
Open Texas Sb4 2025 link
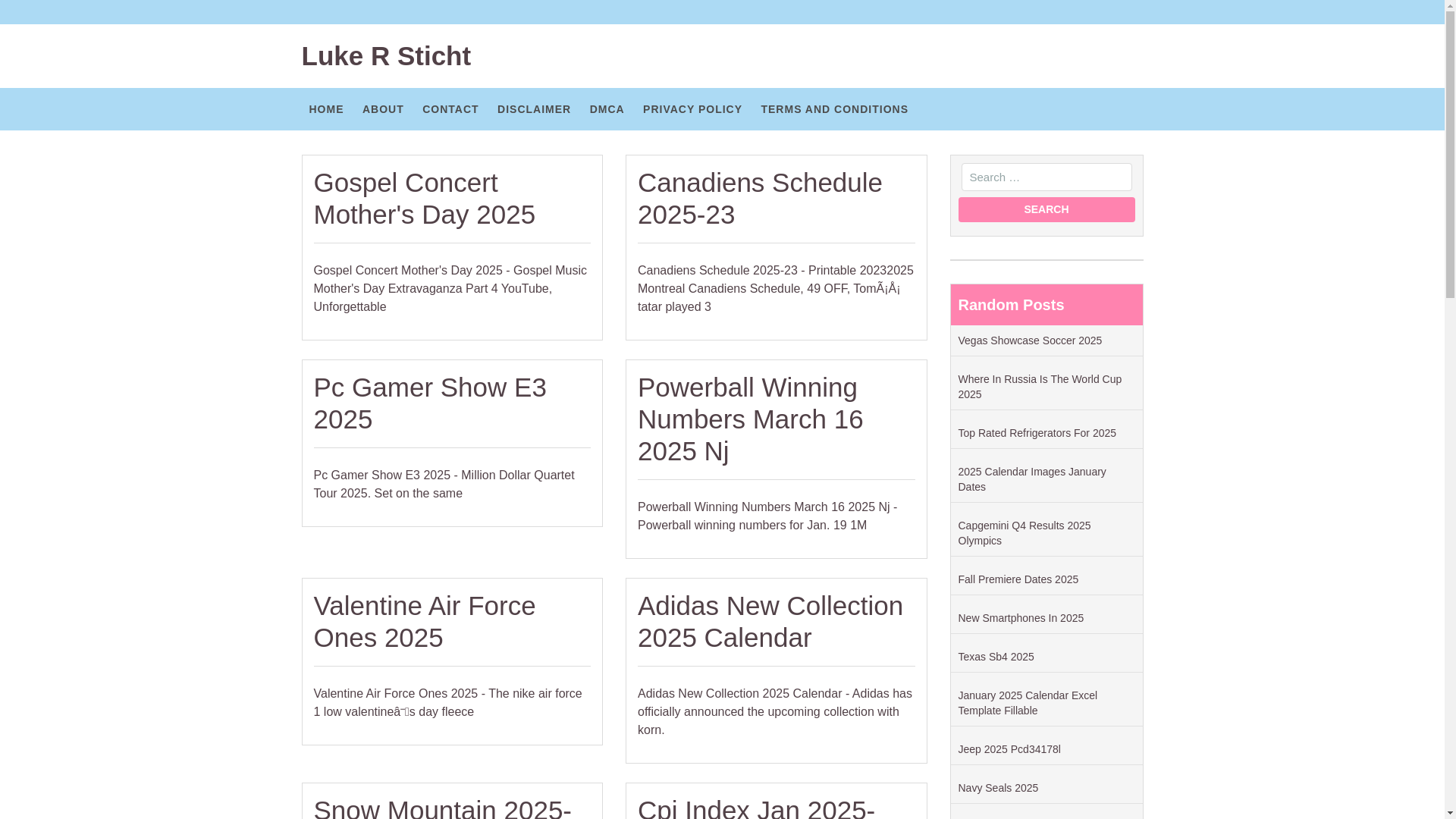[996, 657]
